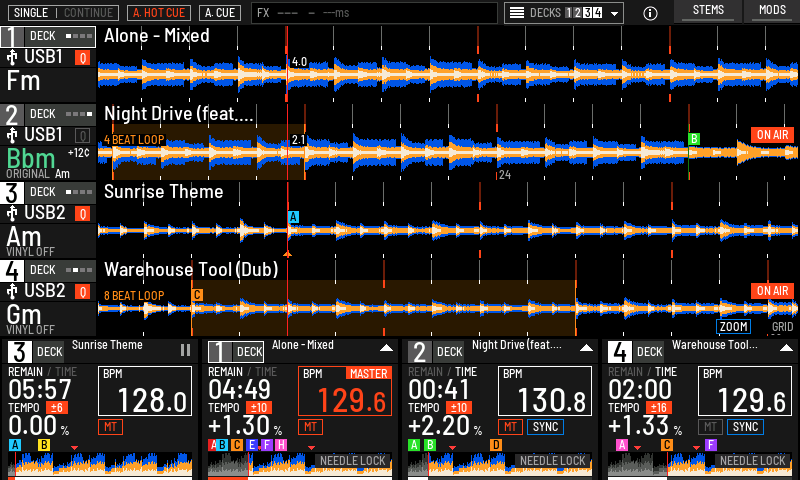Change tempo range ±10 on deck 1
800x480 pixels.
click(x=259, y=408)
